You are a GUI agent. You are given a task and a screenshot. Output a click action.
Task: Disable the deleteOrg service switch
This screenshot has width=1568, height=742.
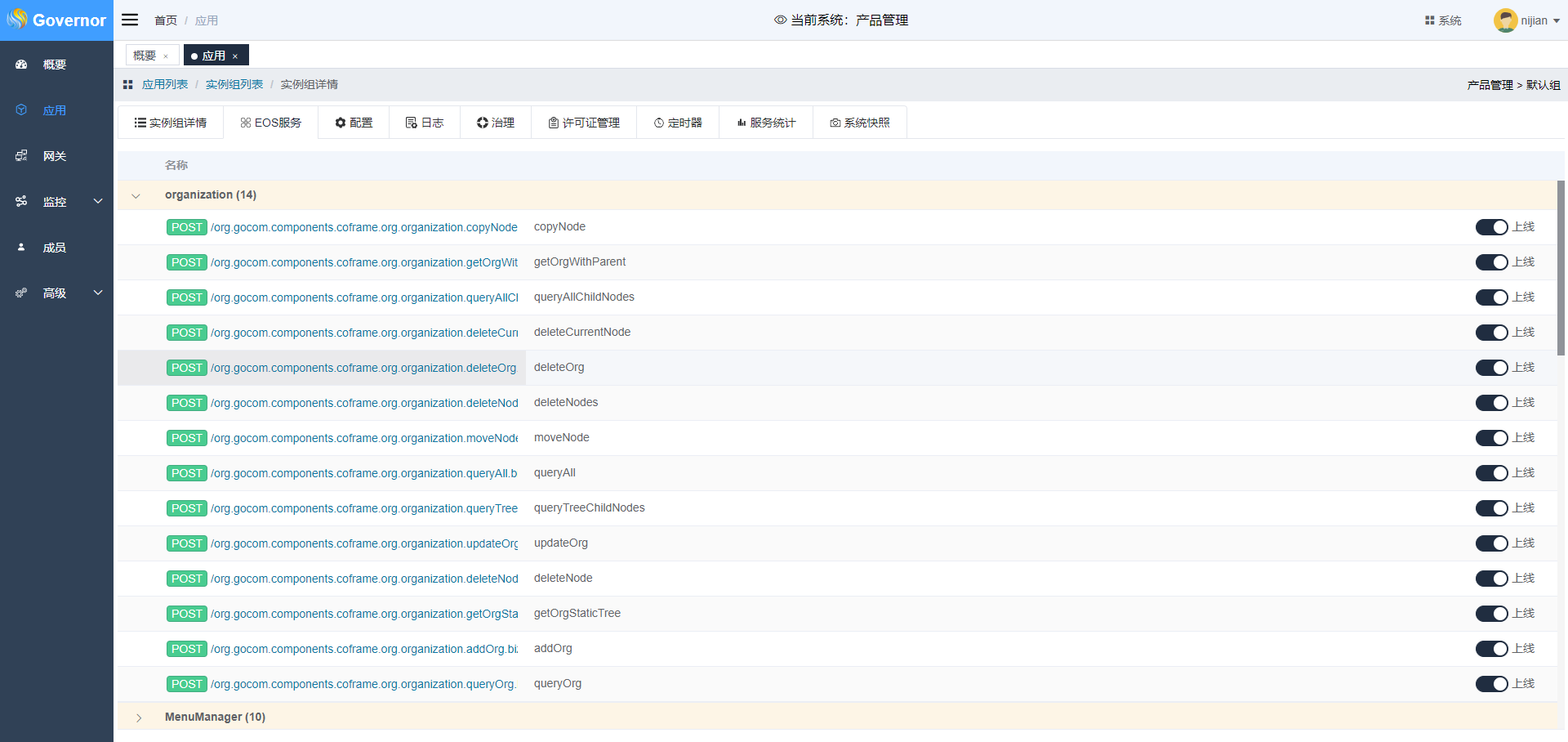tap(1491, 368)
